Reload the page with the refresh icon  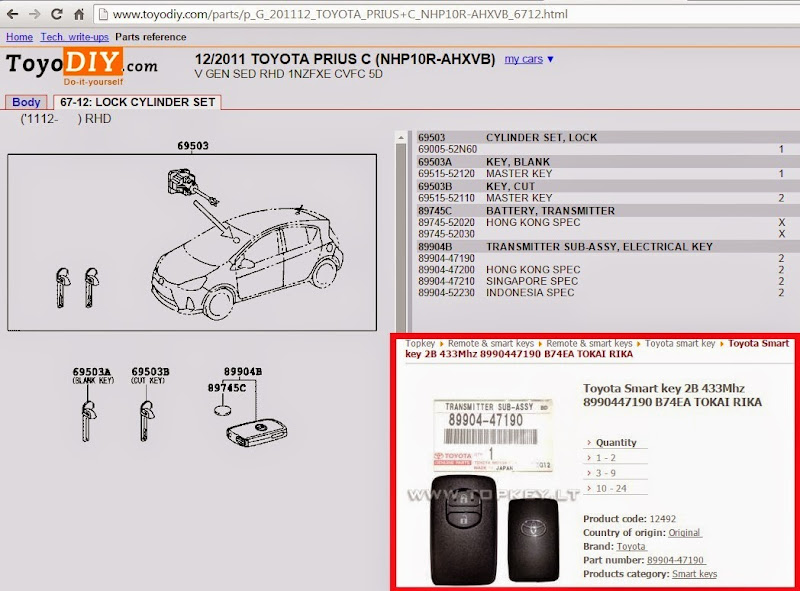[57, 14]
